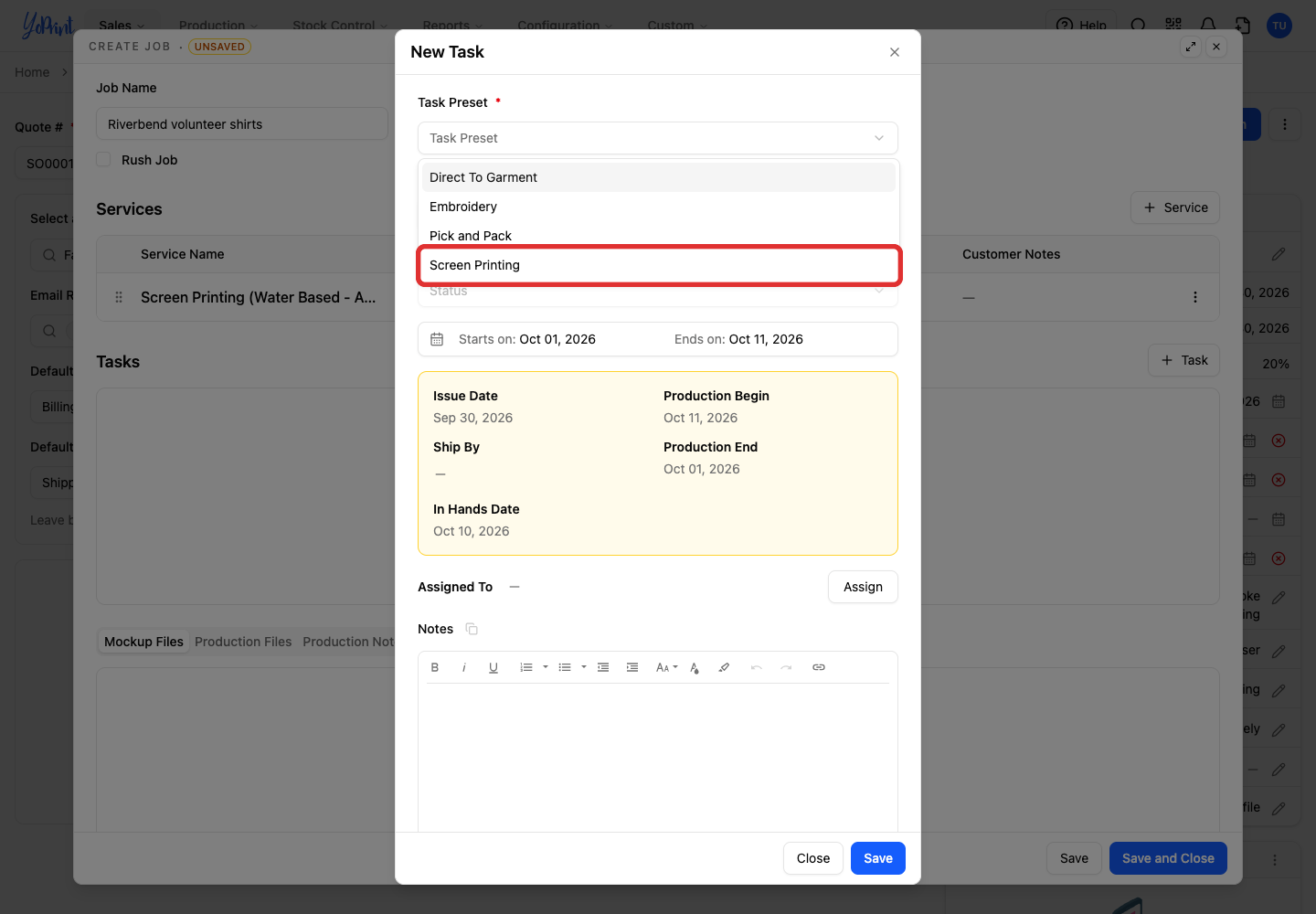Insert numbered list in Notes
The image size is (1316, 914).
point(526,667)
